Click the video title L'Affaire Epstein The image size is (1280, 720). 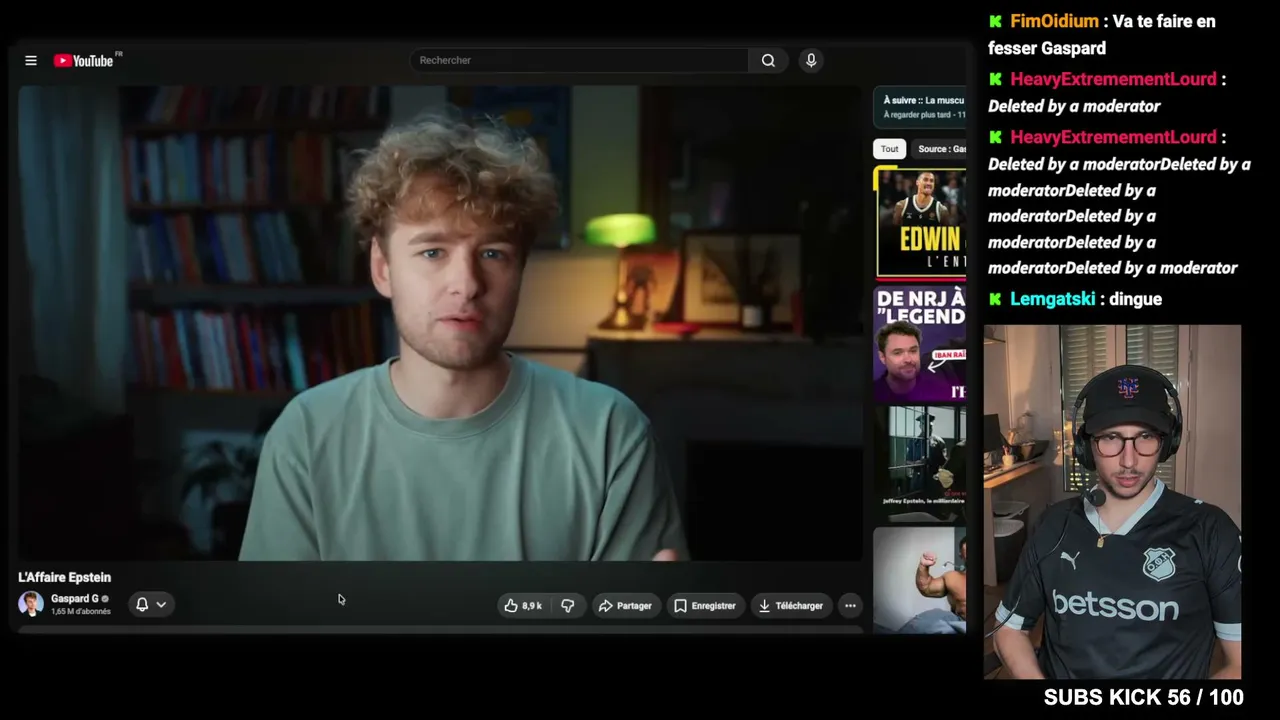[x=64, y=577]
